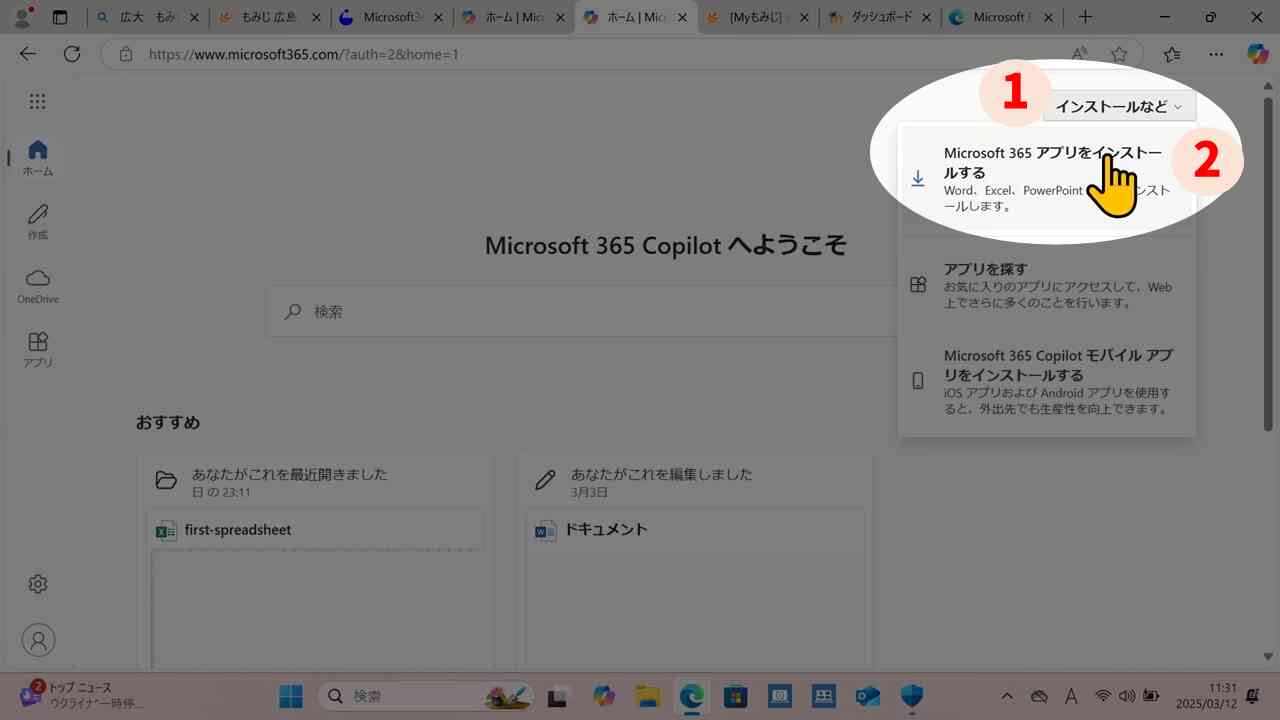Go to Home in left sidebar
This screenshot has width=1280, height=720.
click(x=38, y=158)
